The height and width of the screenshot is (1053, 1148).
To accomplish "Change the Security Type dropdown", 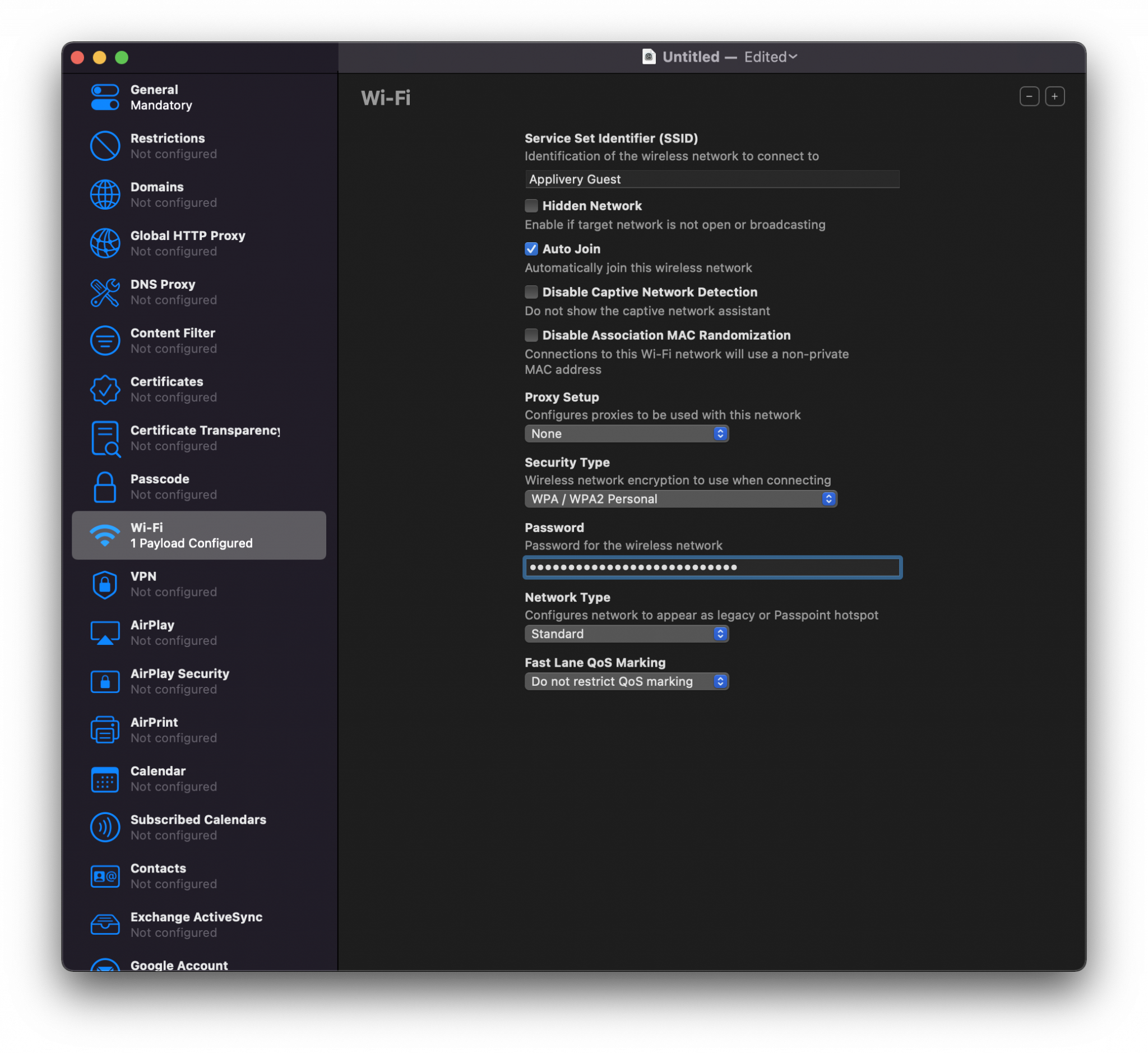I will click(x=681, y=498).
